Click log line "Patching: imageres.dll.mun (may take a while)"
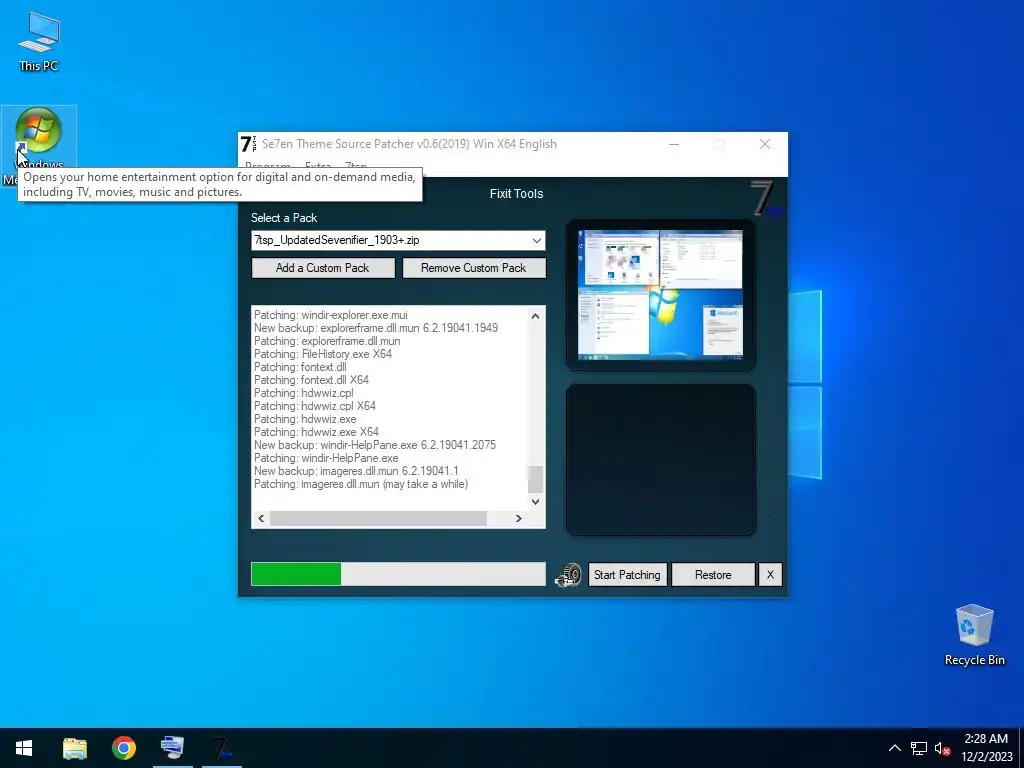 [360, 484]
